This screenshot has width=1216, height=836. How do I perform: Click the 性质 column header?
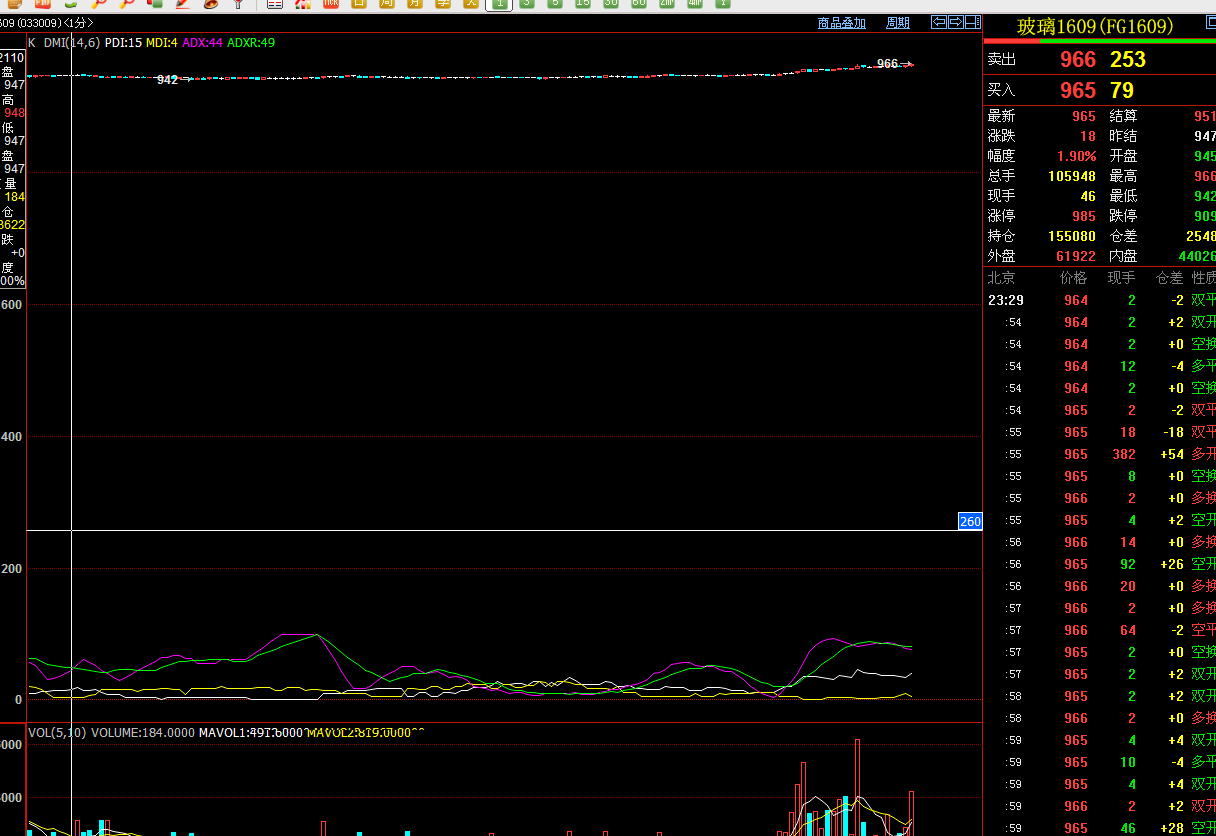(x=1203, y=278)
